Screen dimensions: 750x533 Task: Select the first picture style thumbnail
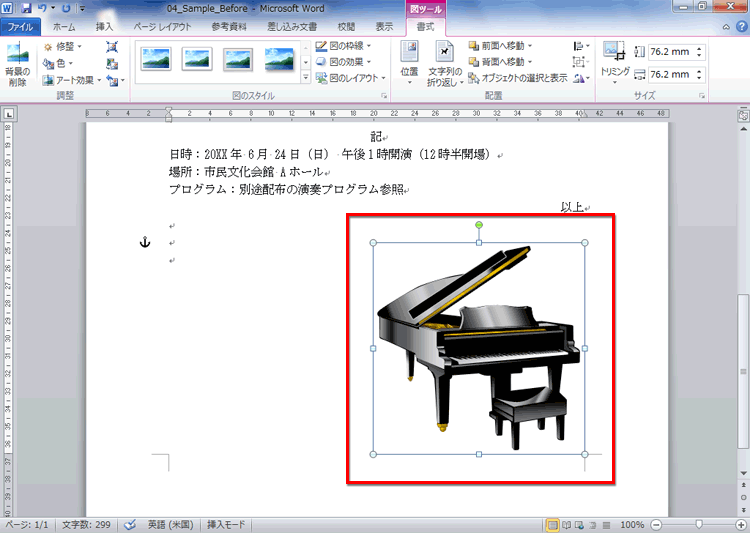point(156,59)
